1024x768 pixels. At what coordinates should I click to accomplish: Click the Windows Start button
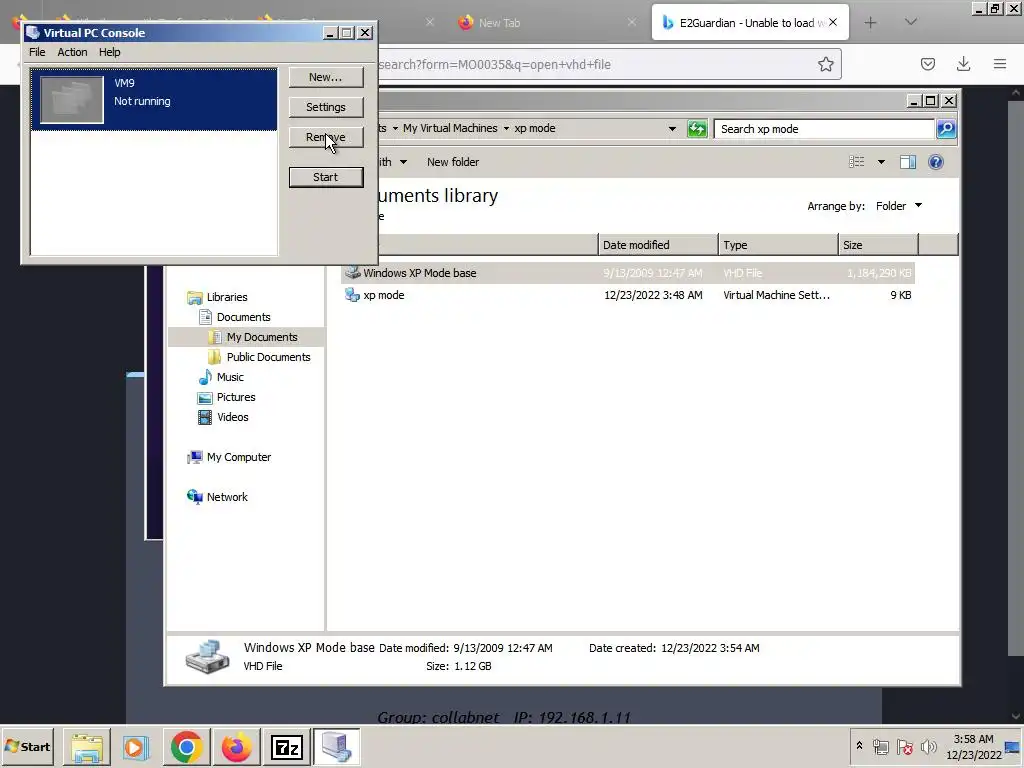pyautogui.click(x=27, y=747)
